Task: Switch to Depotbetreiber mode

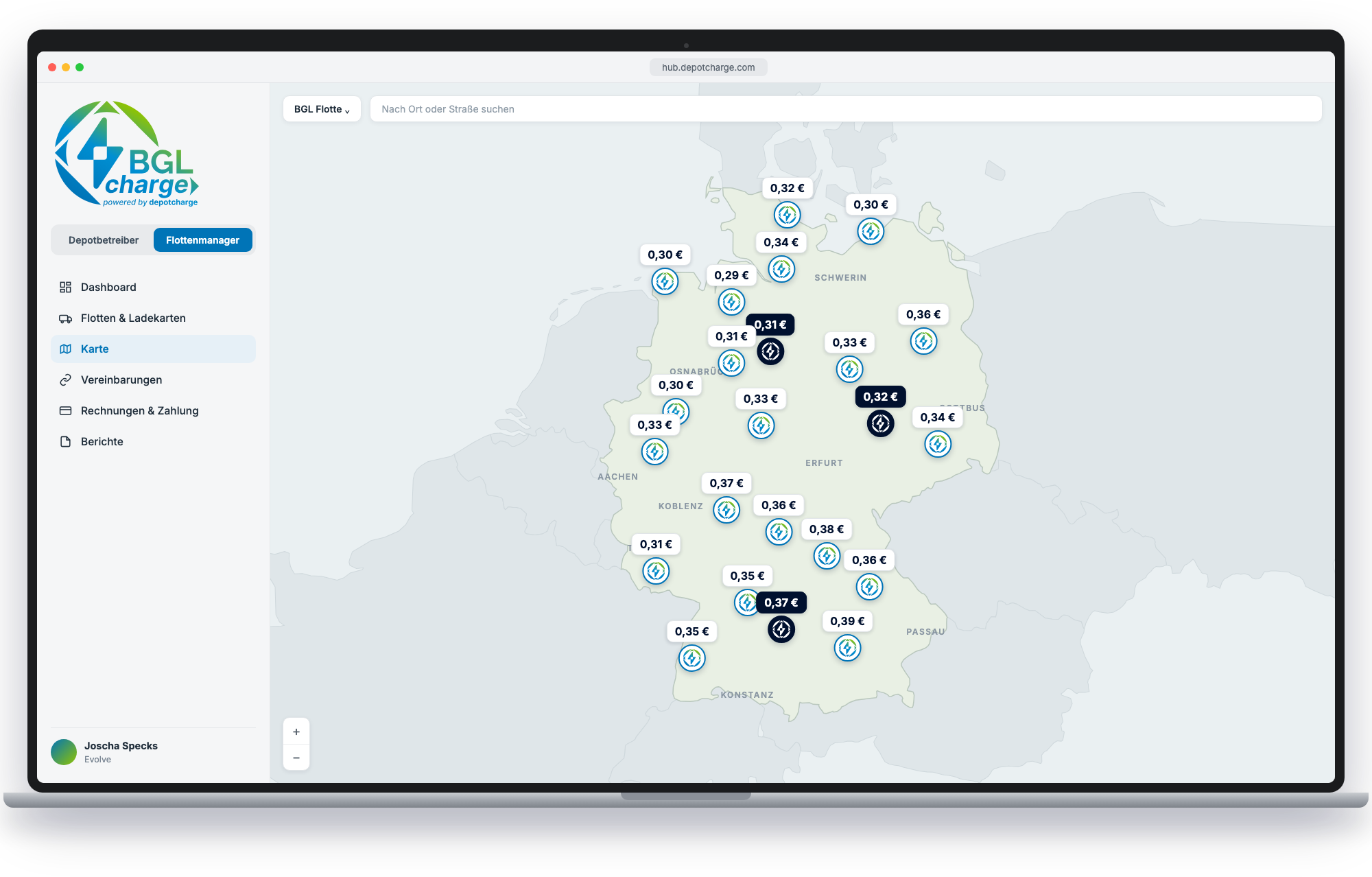Action: [x=104, y=240]
